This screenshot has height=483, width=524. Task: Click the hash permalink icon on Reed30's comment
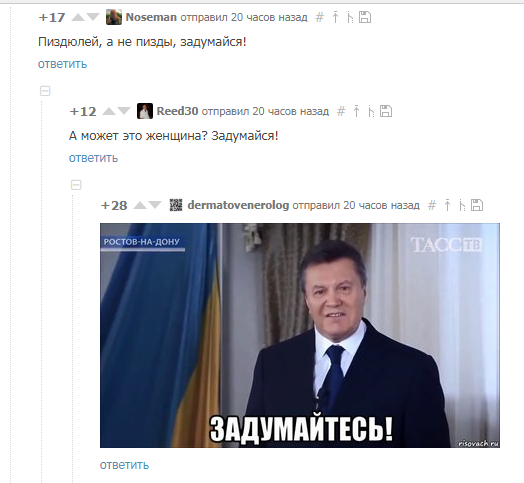tap(341, 111)
